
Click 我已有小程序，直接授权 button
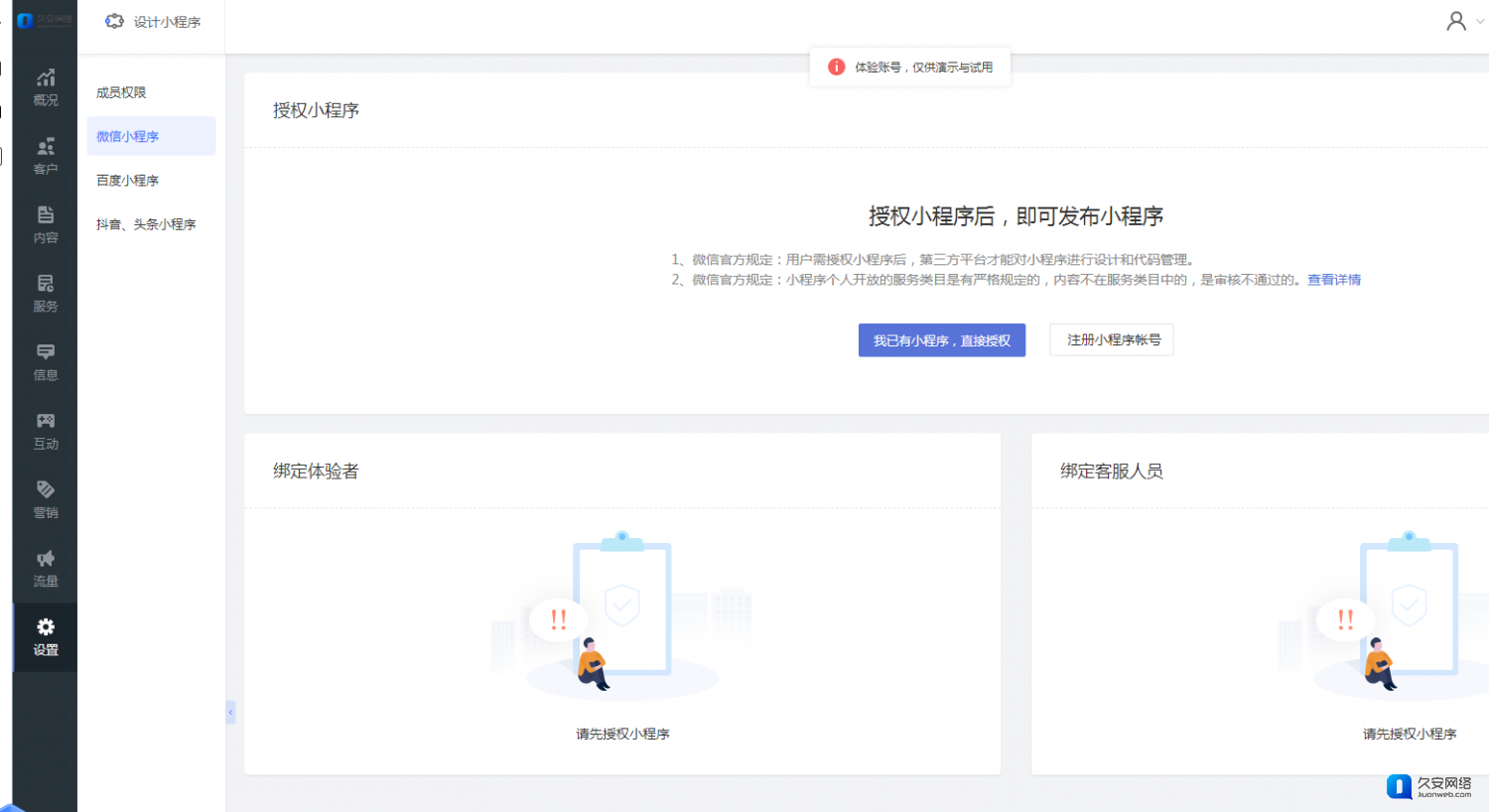tap(941, 340)
